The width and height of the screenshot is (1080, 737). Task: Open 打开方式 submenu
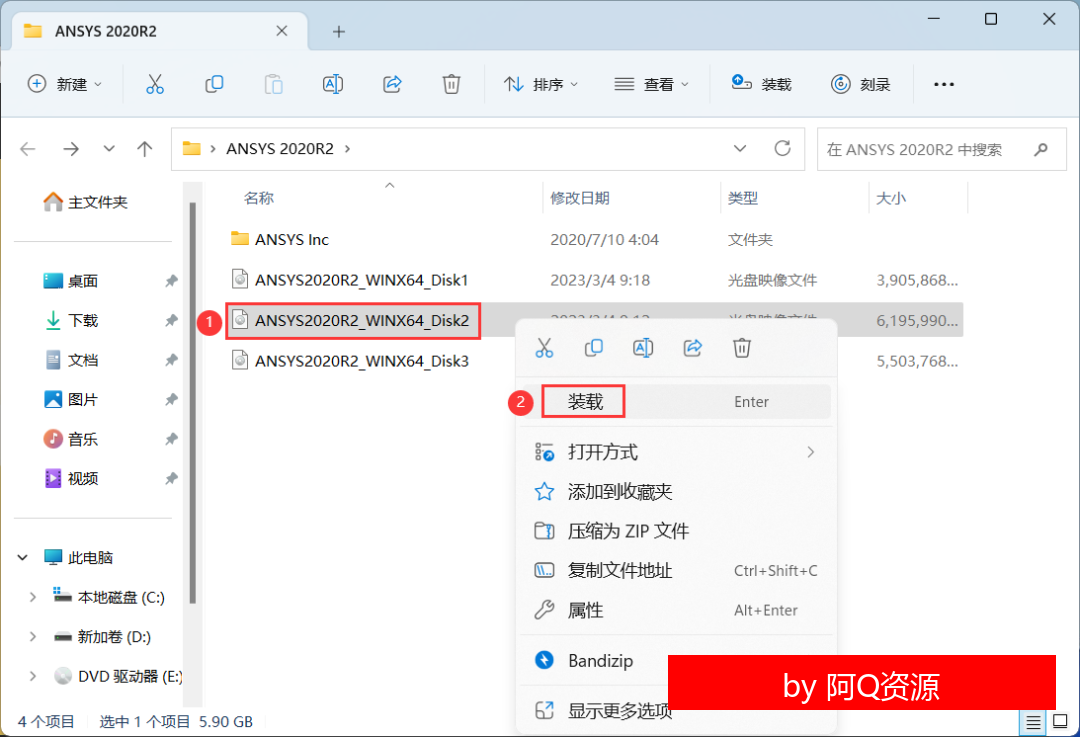675,453
